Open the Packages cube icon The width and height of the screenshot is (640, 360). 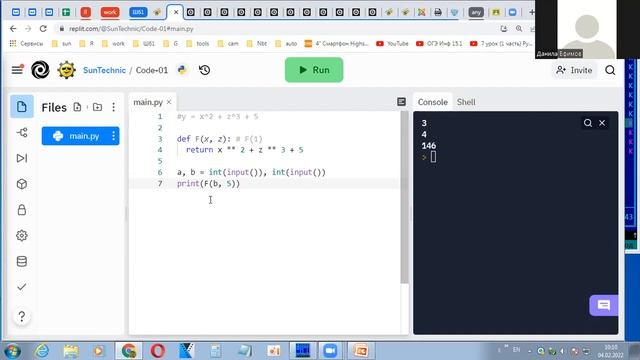[x=22, y=184]
